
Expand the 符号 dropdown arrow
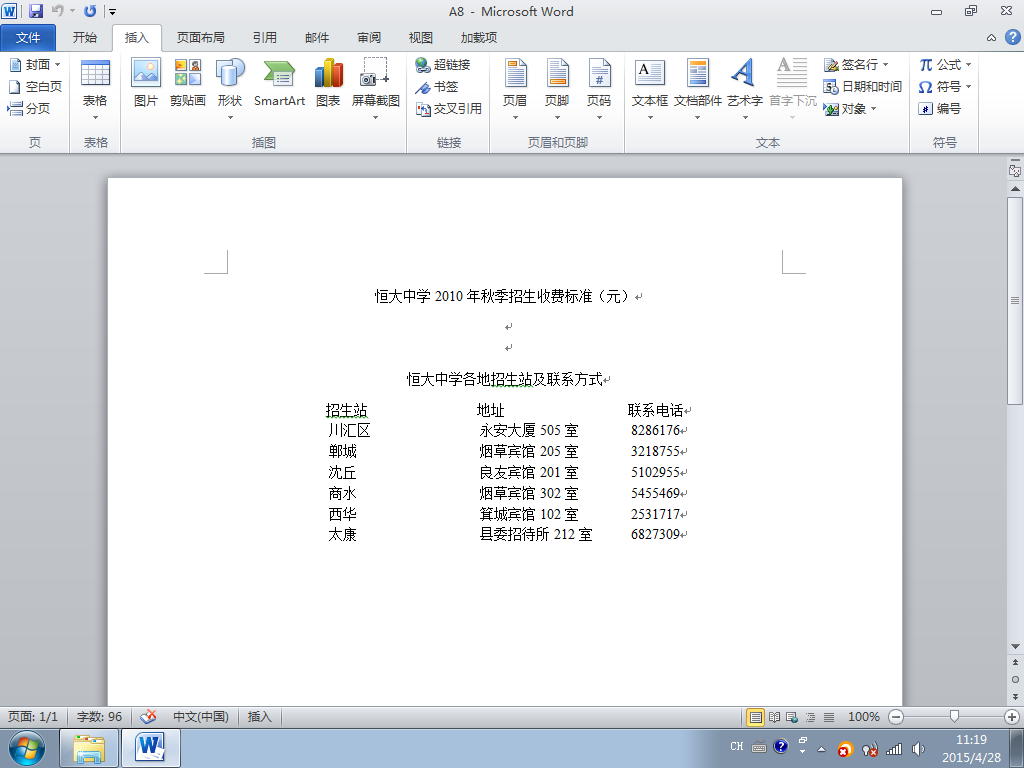(968, 86)
